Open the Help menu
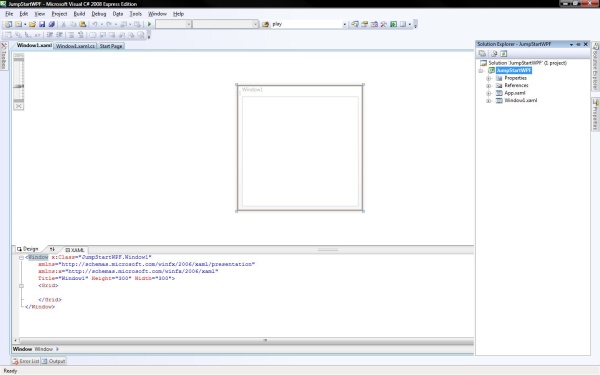Screen dimensions: 600x375 pyautogui.click(x=178, y=14)
